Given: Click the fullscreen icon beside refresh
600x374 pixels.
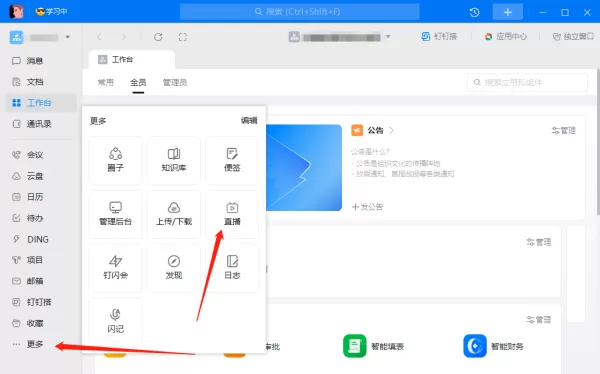Looking at the screenshot, I should tap(183, 37).
